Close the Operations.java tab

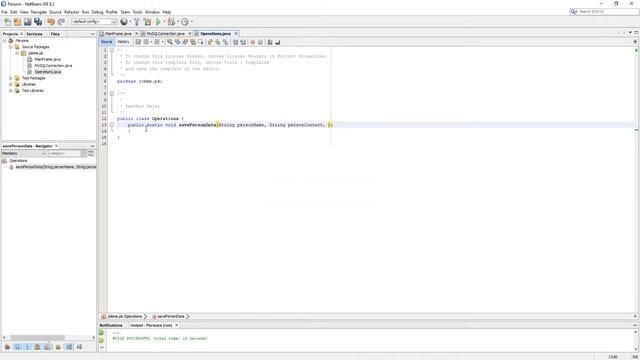click(x=236, y=33)
